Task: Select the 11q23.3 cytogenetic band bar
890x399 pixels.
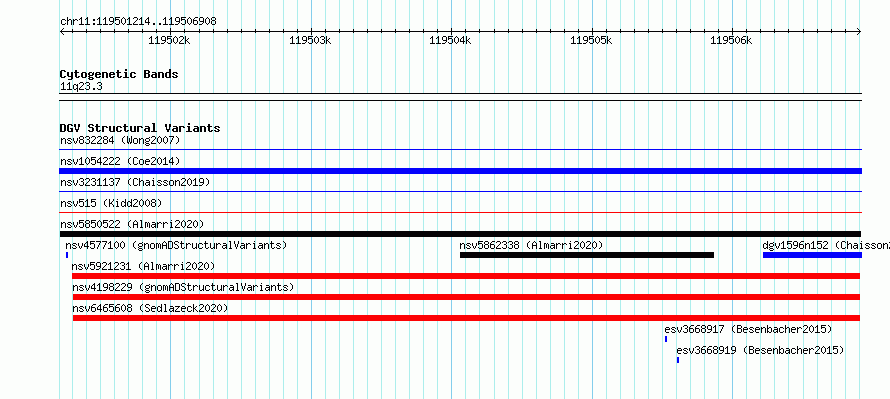Action: 460,97
